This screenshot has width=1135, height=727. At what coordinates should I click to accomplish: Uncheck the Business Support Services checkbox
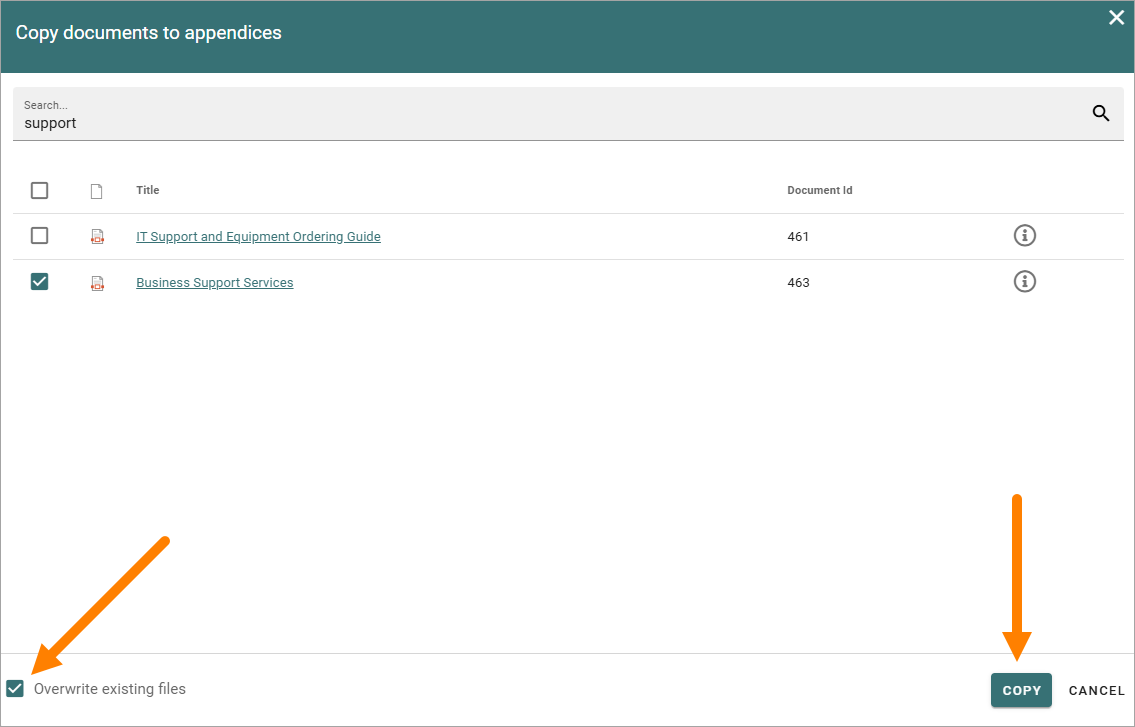(40, 282)
